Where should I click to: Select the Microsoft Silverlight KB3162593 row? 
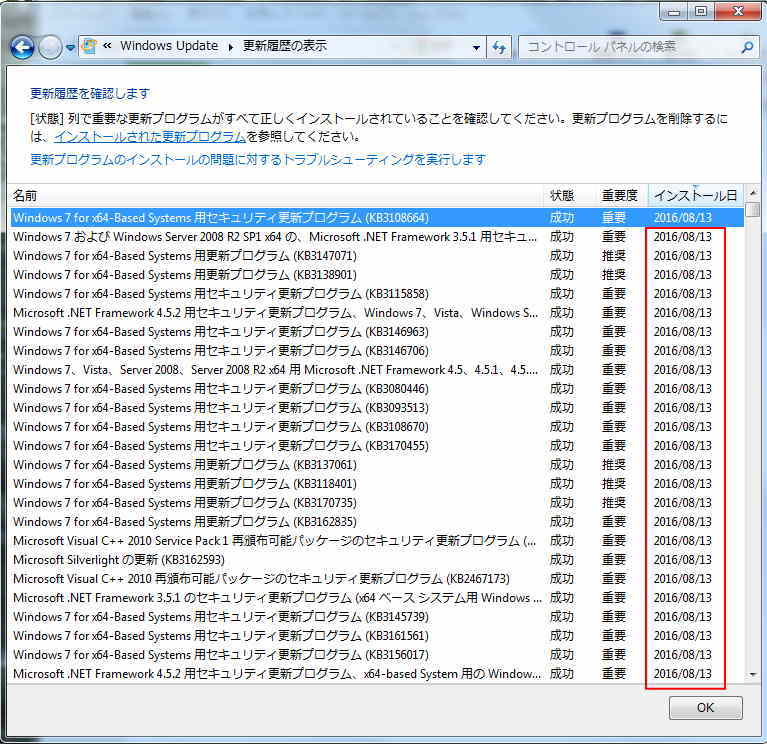pyautogui.click(x=377, y=560)
